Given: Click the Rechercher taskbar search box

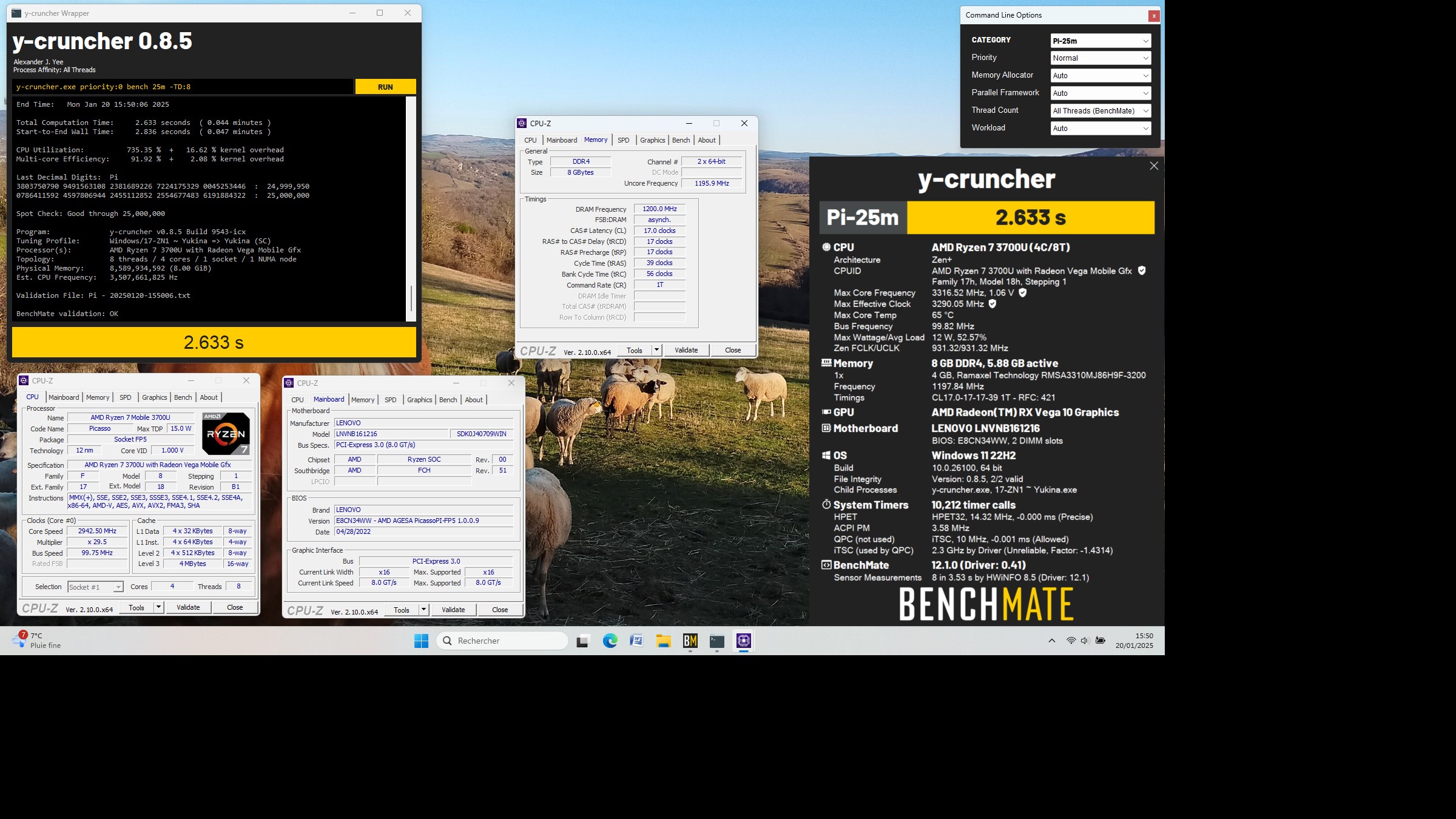Looking at the screenshot, I should tap(502, 641).
